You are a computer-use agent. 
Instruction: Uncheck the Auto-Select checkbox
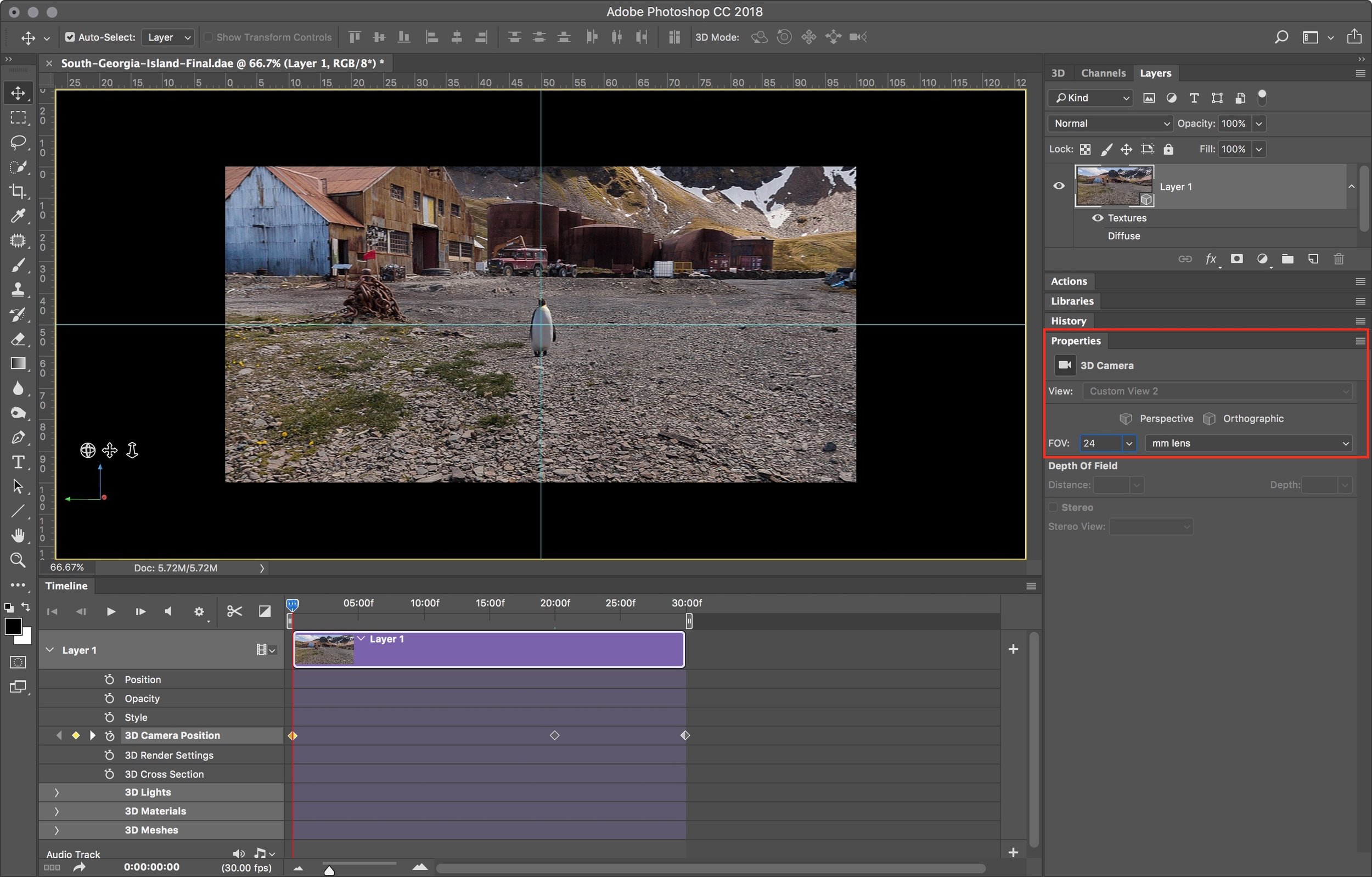70,37
